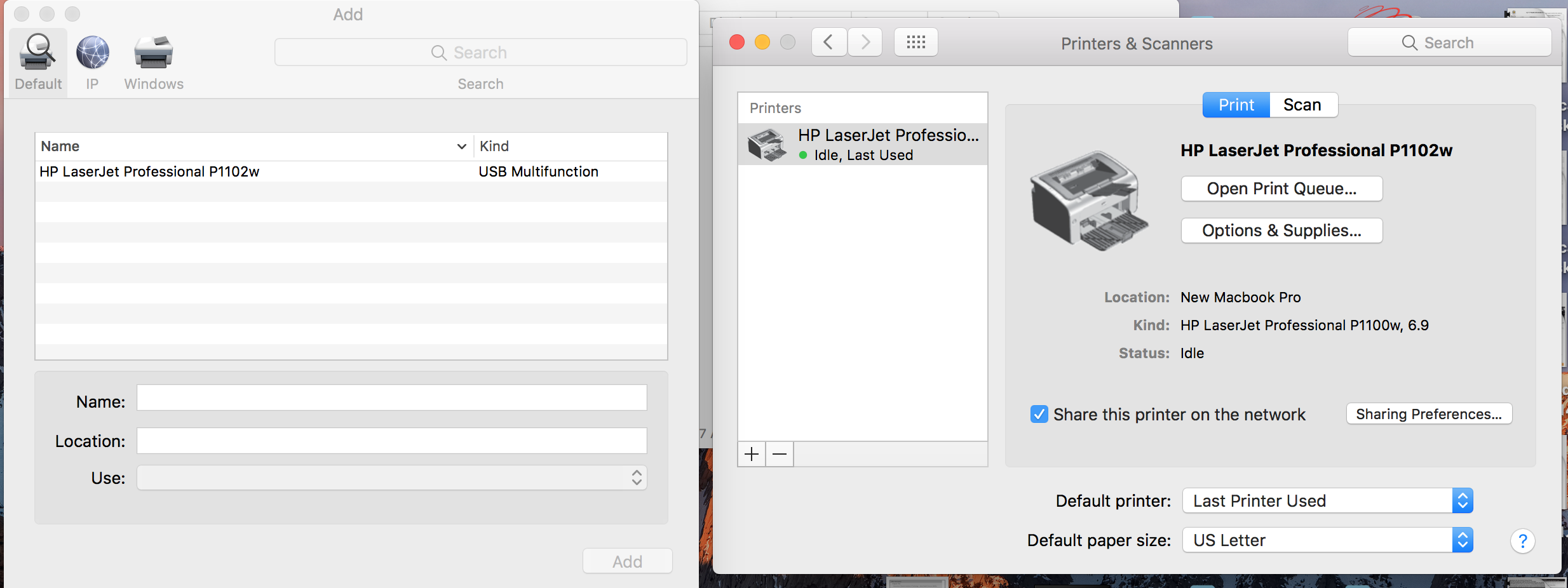Select HP LaserJet Professional P1102w in Add list
Screen dimensions: 1568x588
point(351,171)
